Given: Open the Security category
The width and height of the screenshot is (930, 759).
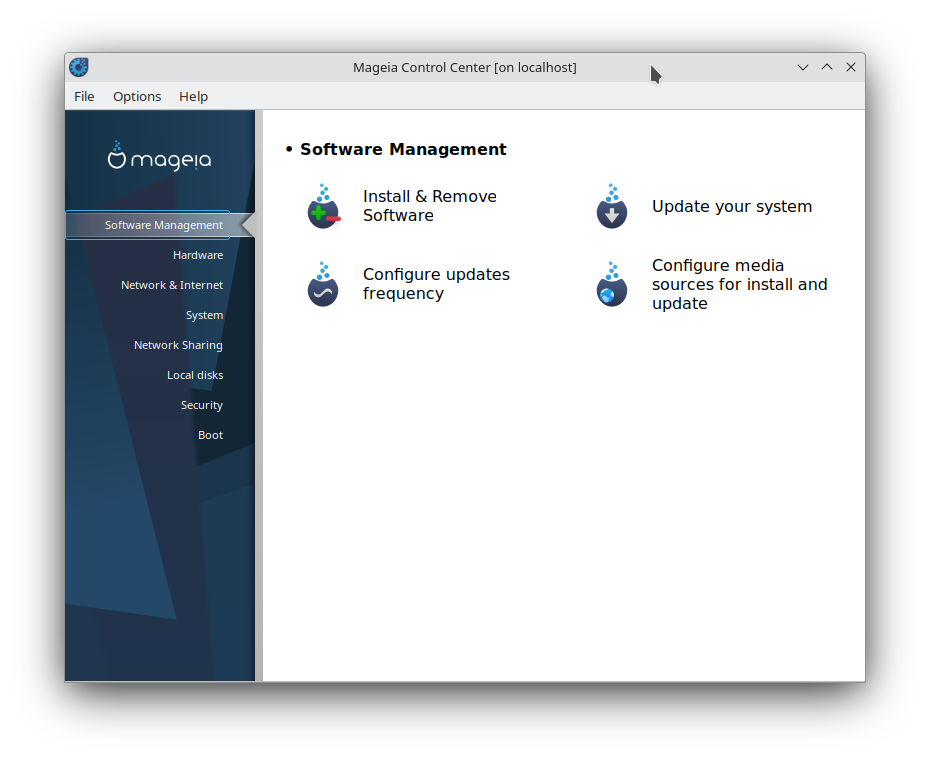Looking at the screenshot, I should [202, 405].
